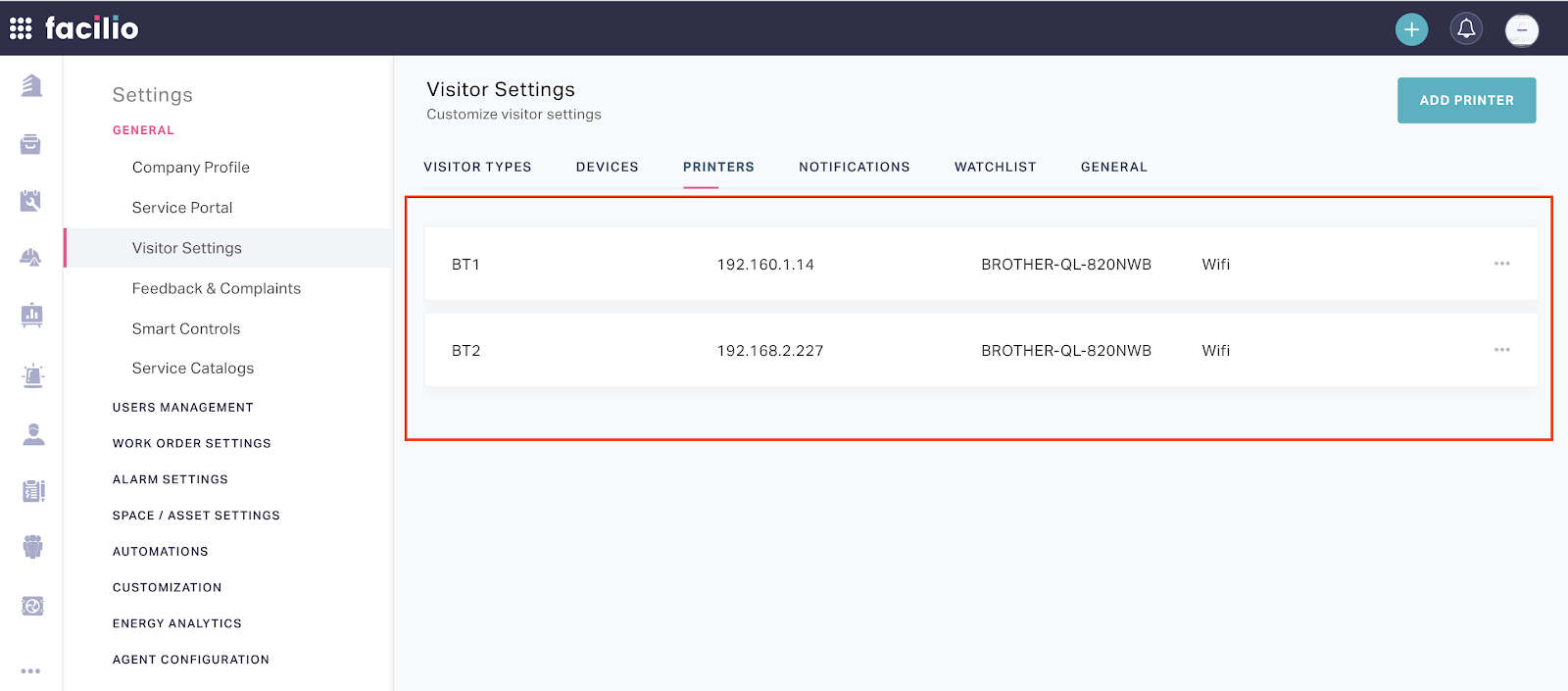Expand Automations section
1568x691 pixels.
pyautogui.click(x=161, y=552)
